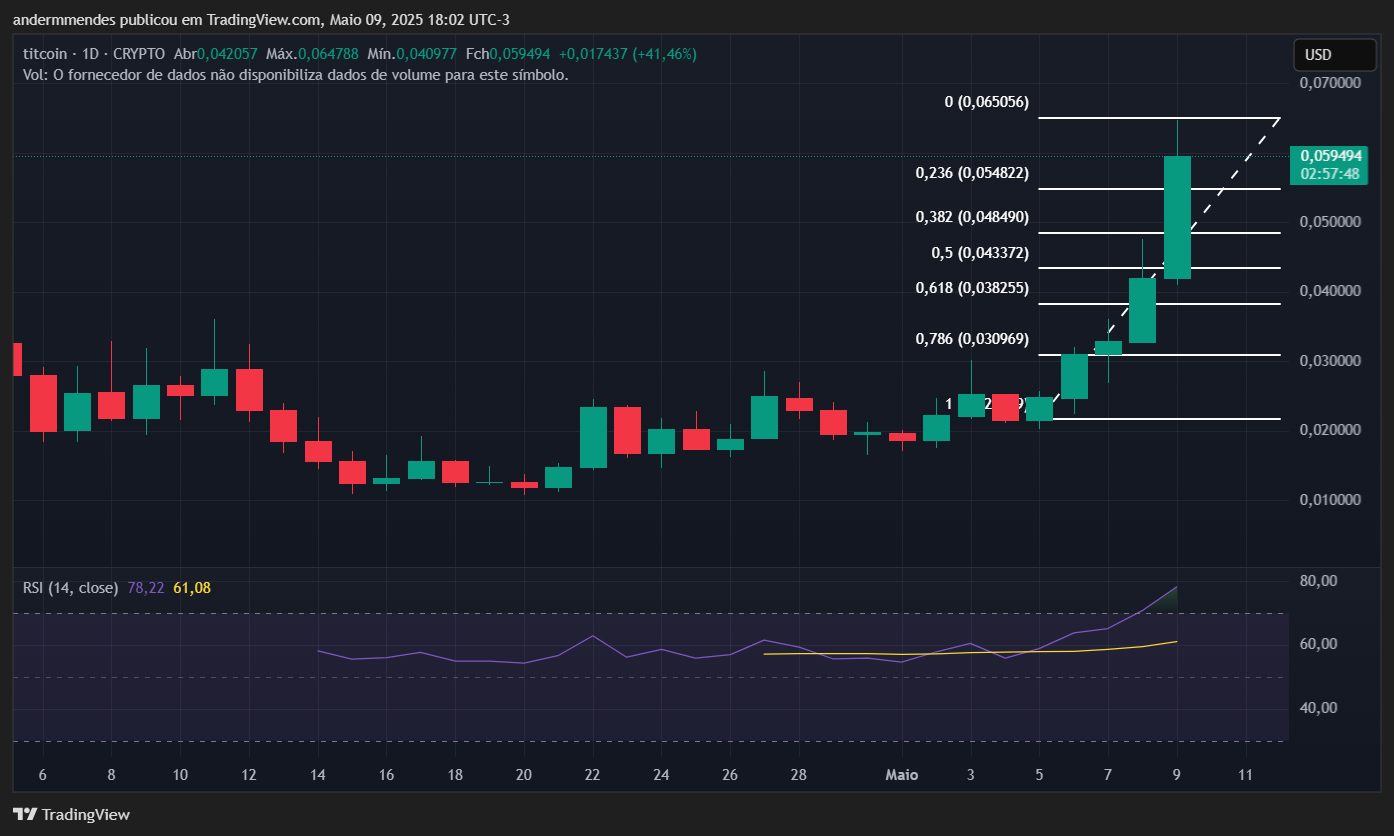Click price axis value 0,050000

(x=1331, y=222)
